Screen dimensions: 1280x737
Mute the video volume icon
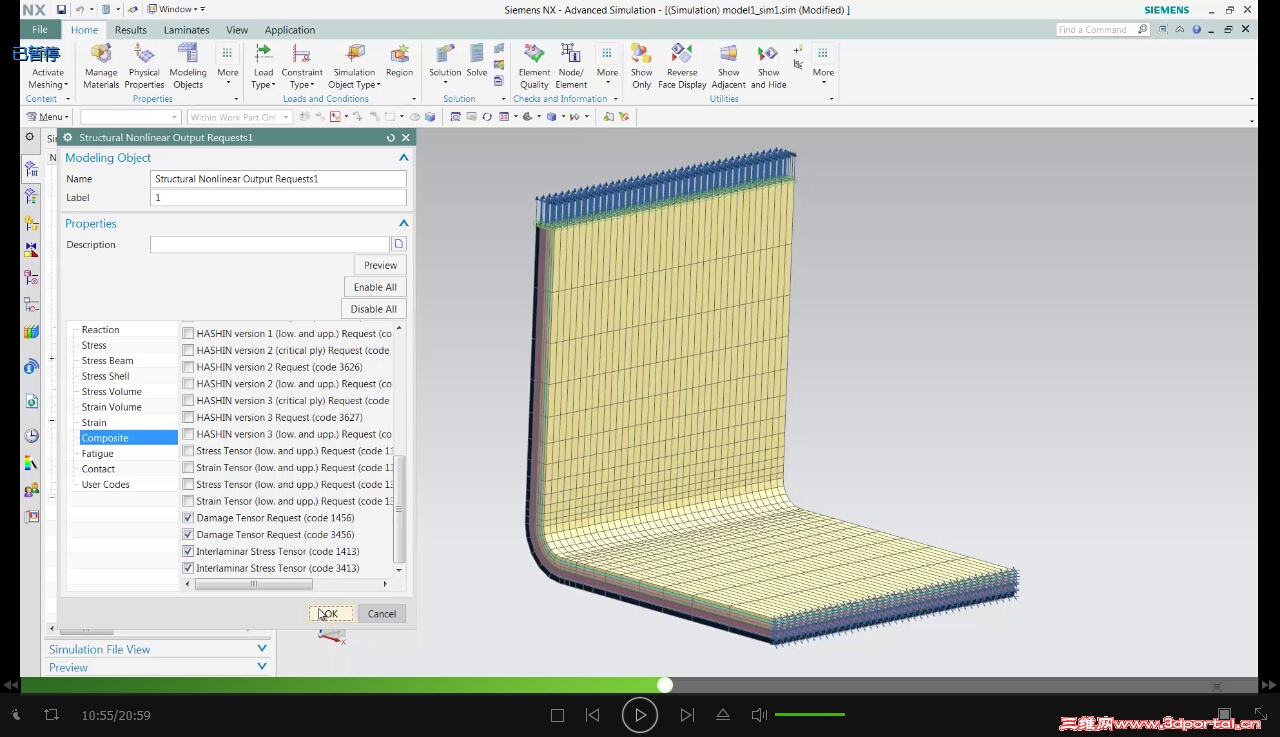tap(759, 715)
